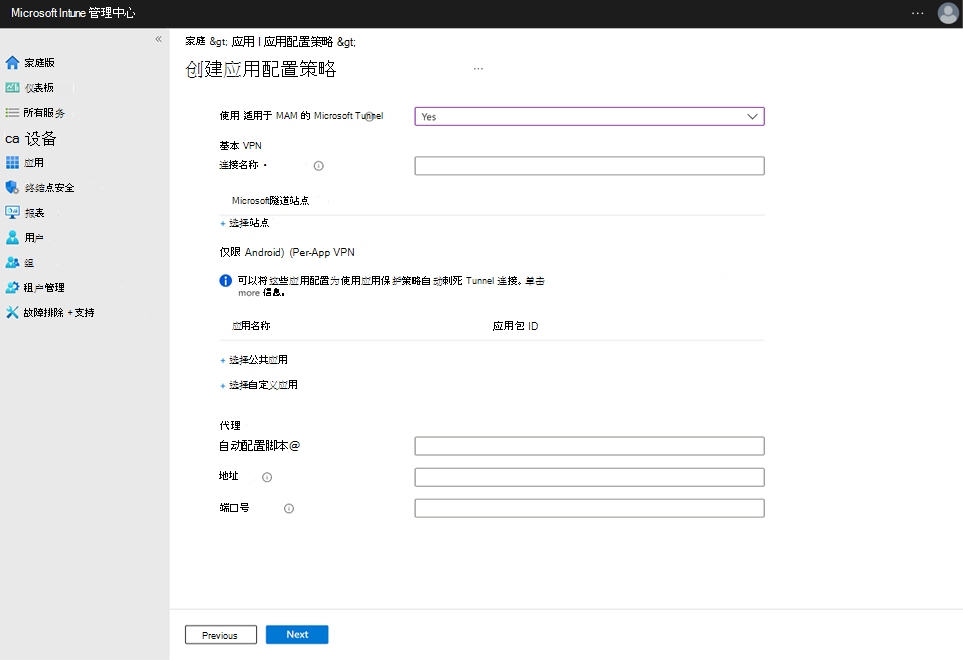Click the more 信息 link in notice
The height and width of the screenshot is (660, 963).
pyautogui.click(x=261, y=293)
